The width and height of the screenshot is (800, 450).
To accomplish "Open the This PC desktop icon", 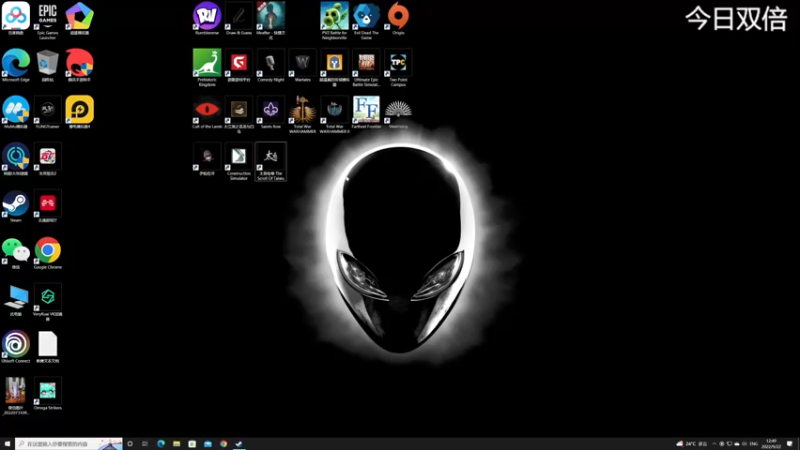I will (16, 300).
